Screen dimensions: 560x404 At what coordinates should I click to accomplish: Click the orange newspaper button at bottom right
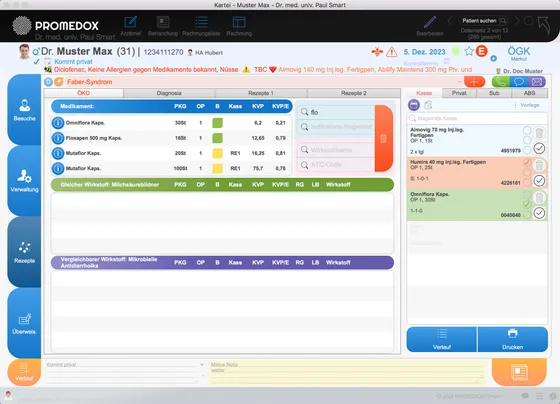tap(519, 372)
